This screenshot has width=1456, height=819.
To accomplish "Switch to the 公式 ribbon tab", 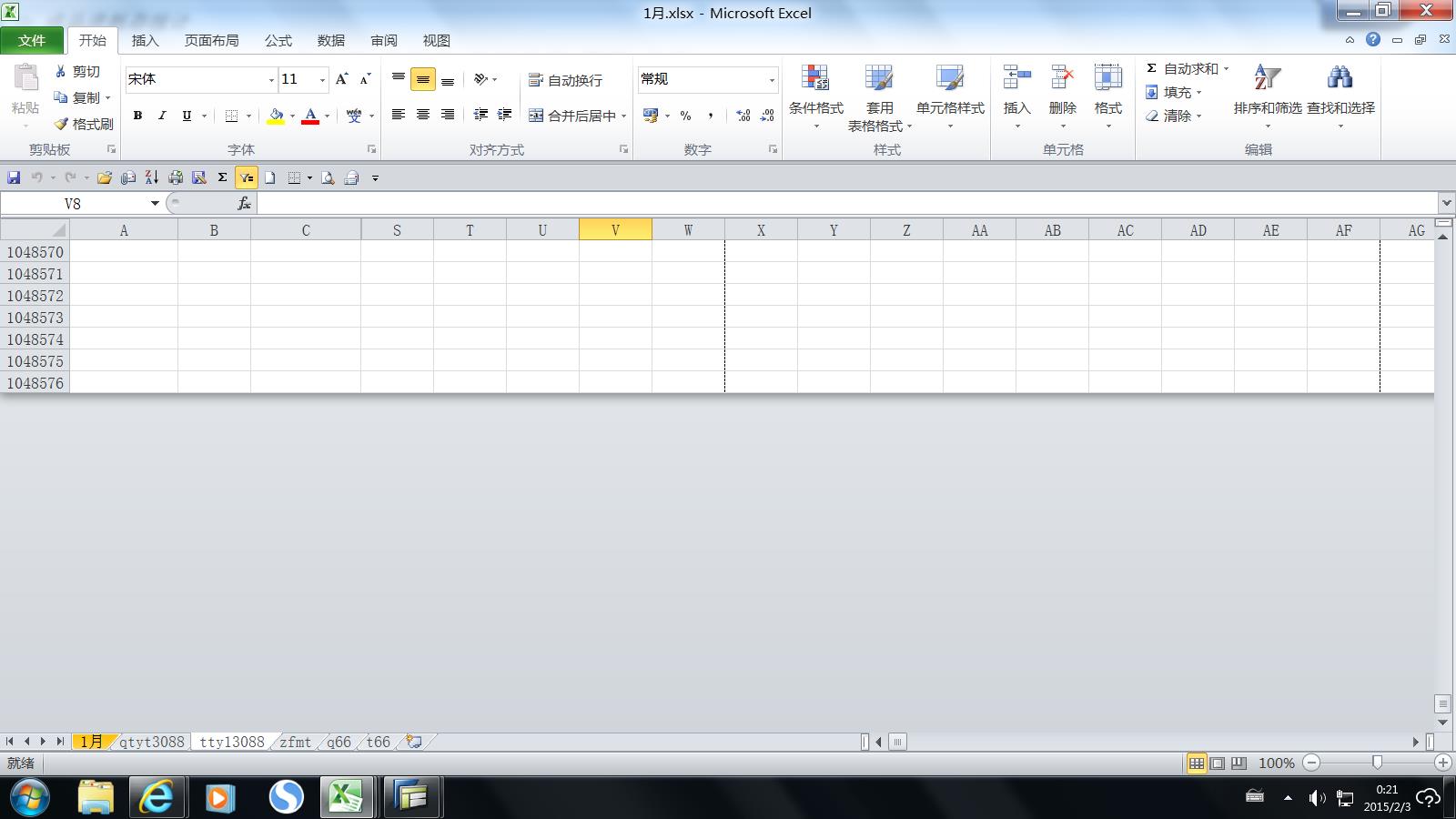I will (x=278, y=41).
